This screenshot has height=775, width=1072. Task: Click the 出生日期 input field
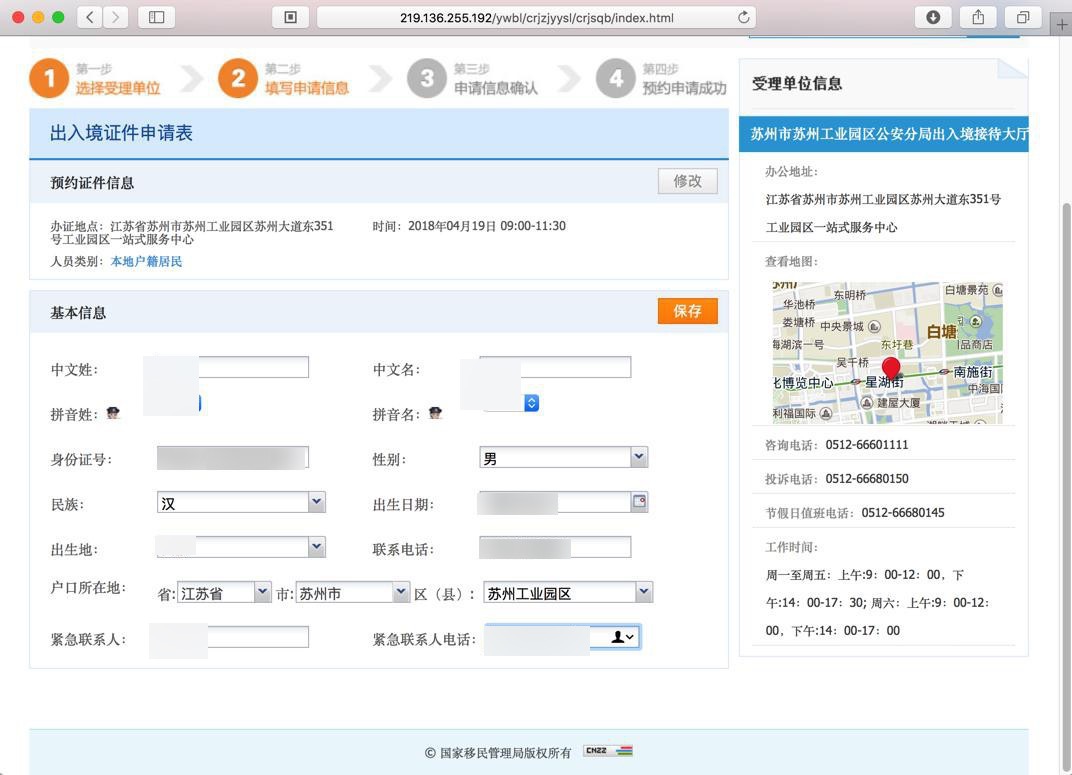pos(554,502)
